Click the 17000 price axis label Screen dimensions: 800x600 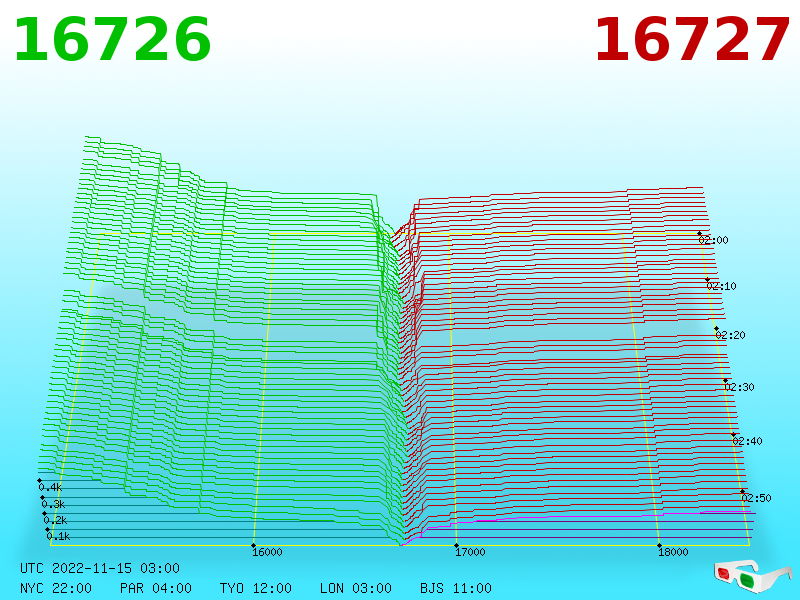470,552
